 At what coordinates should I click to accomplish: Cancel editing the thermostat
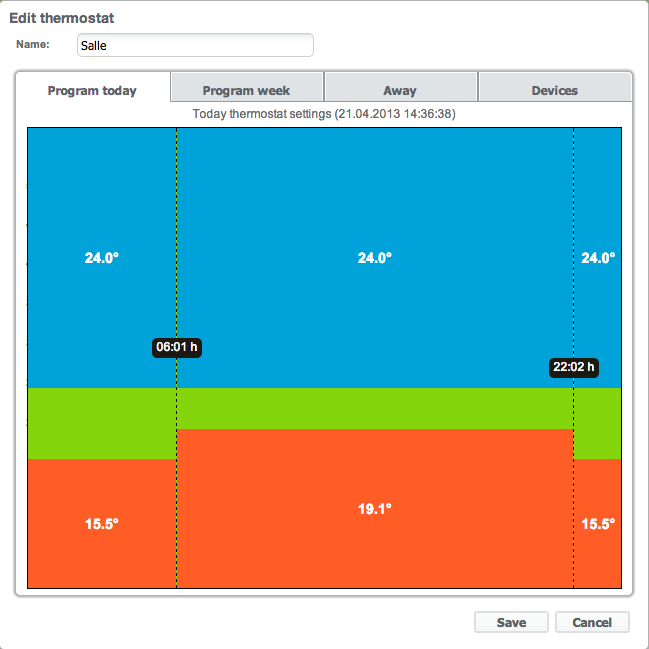pos(591,622)
